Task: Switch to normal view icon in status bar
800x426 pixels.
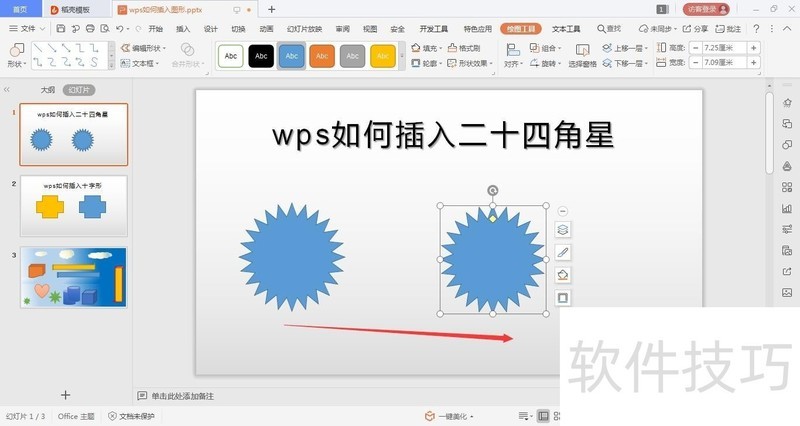Action: [543, 416]
